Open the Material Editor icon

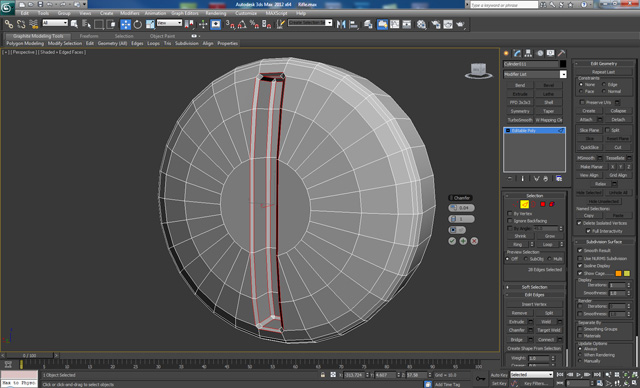422,24
